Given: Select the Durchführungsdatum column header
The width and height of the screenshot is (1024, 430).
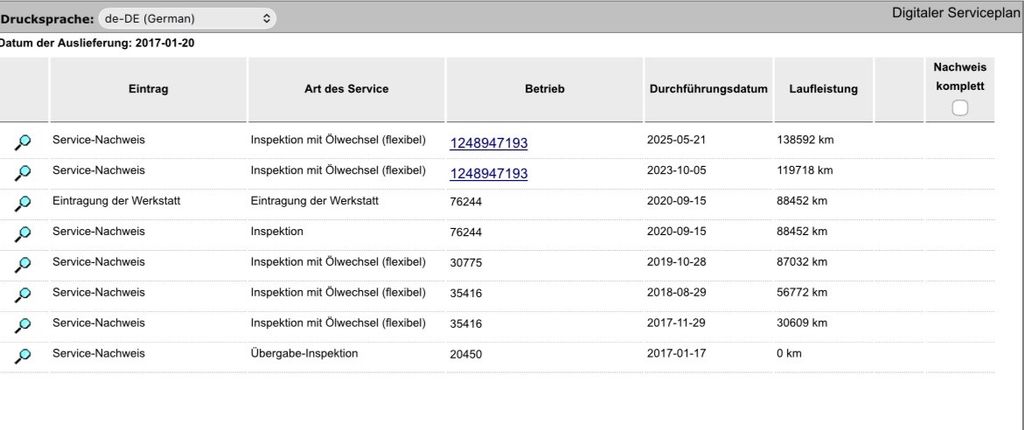Looking at the screenshot, I should pos(709,89).
